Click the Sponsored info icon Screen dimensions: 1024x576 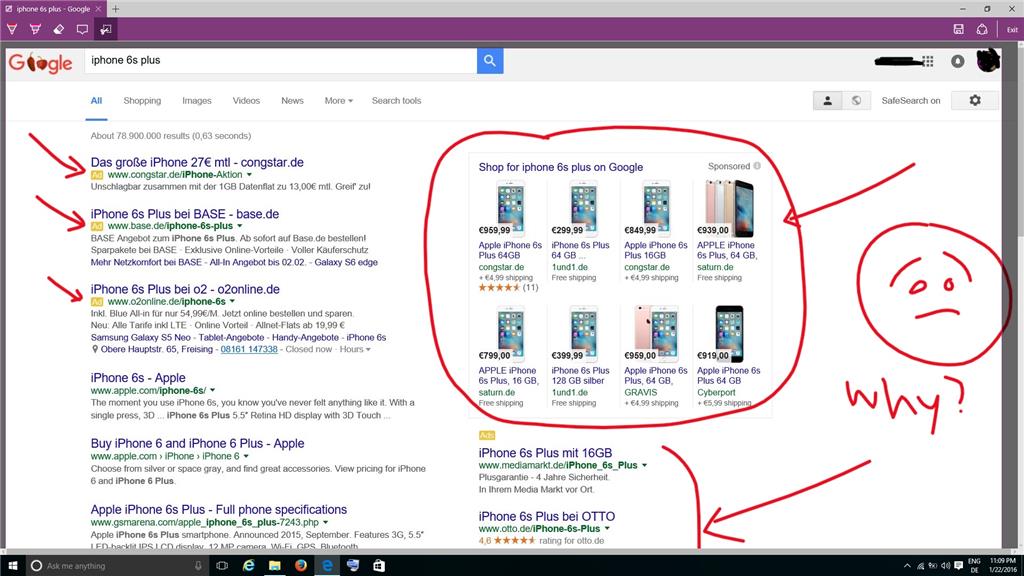coord(757,166)
